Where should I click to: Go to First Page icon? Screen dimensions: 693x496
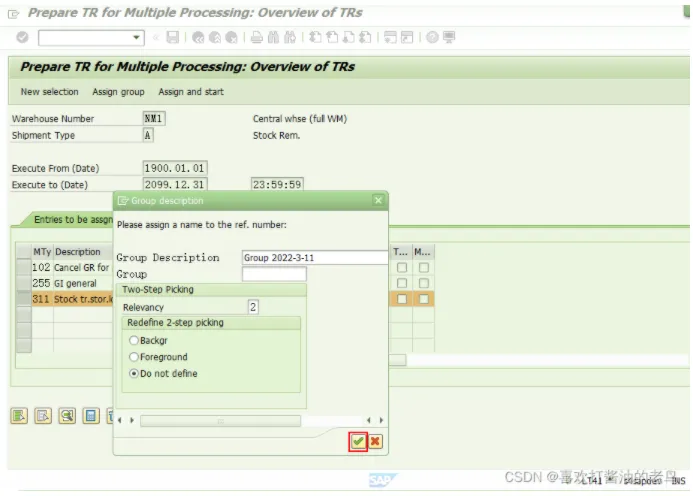(315, 38)
